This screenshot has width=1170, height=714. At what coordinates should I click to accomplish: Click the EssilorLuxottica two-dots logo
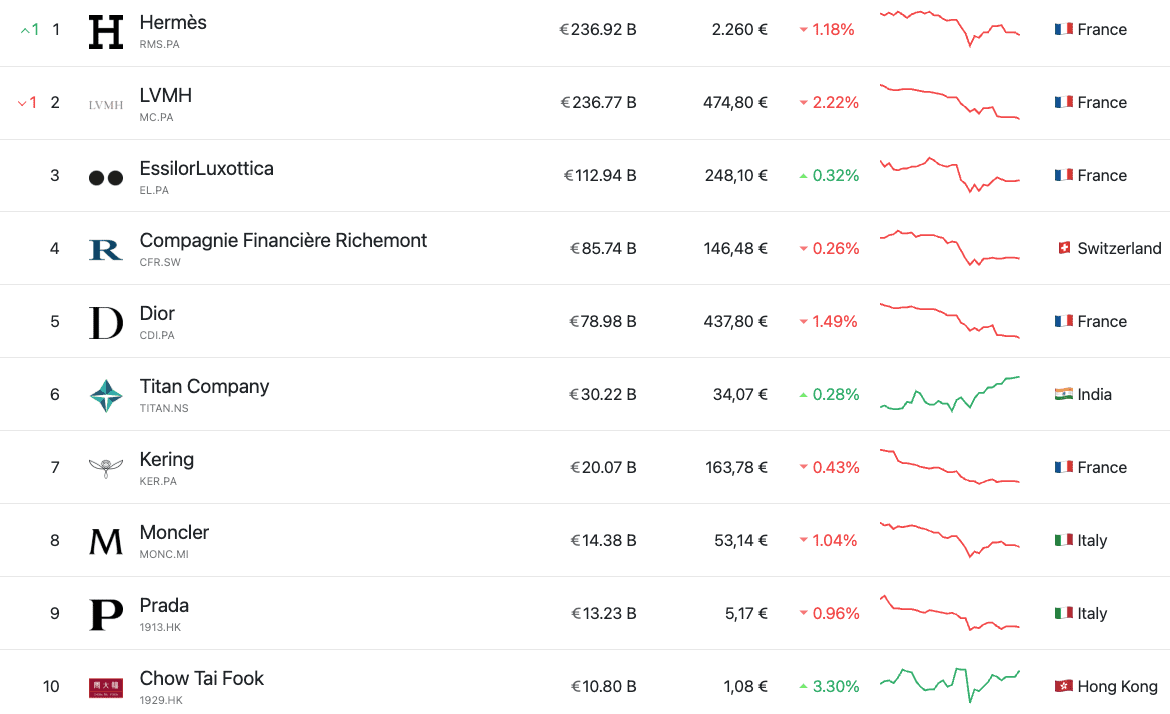[x=105, y=177]
